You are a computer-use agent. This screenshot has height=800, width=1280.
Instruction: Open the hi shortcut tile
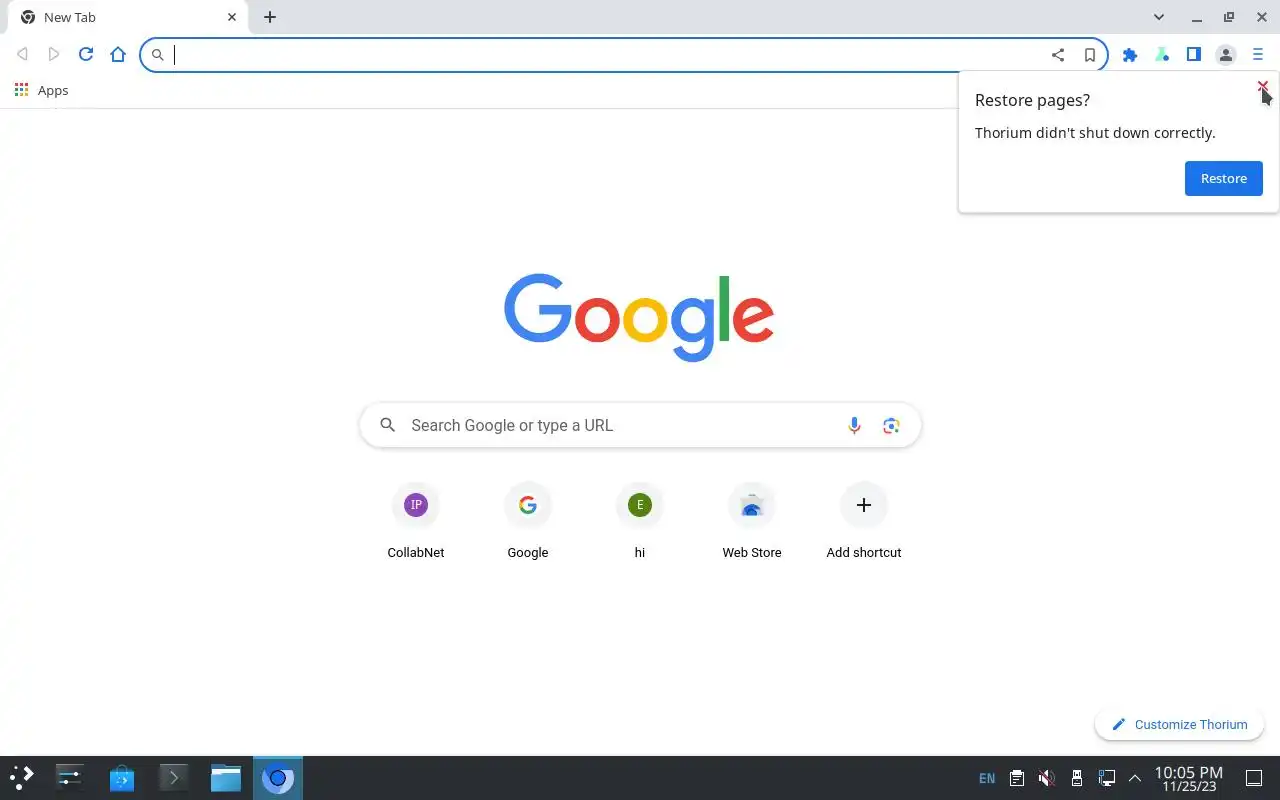pos(640,522)
